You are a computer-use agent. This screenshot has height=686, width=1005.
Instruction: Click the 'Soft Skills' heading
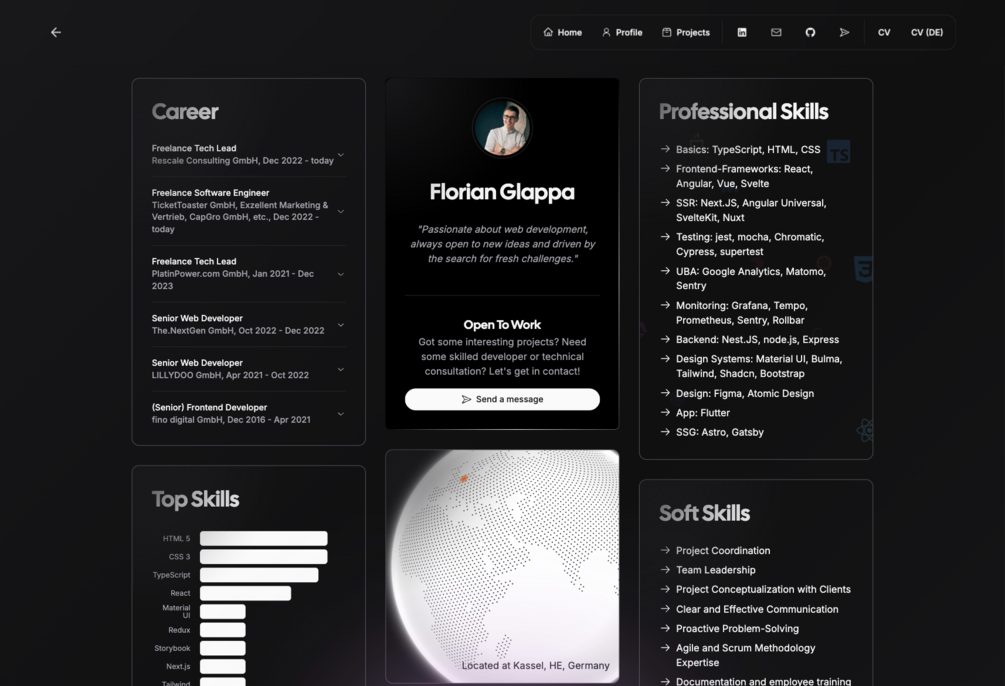click(704, 513)
